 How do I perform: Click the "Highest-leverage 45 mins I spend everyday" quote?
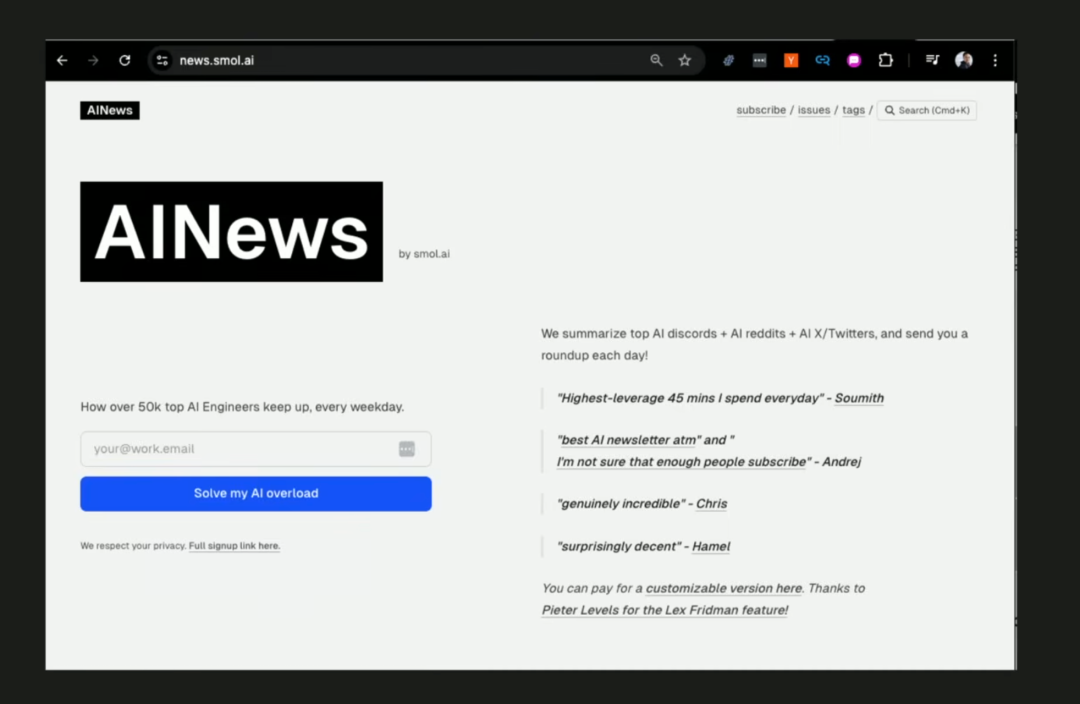(x=689, y=398)
